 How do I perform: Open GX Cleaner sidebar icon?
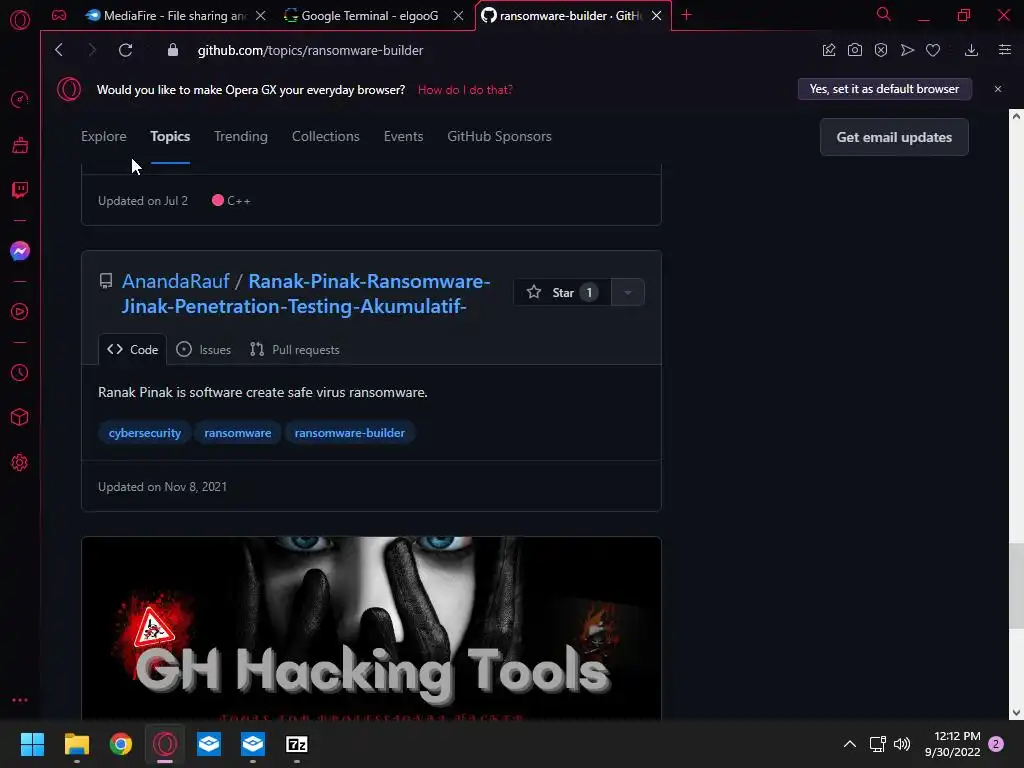20,145
